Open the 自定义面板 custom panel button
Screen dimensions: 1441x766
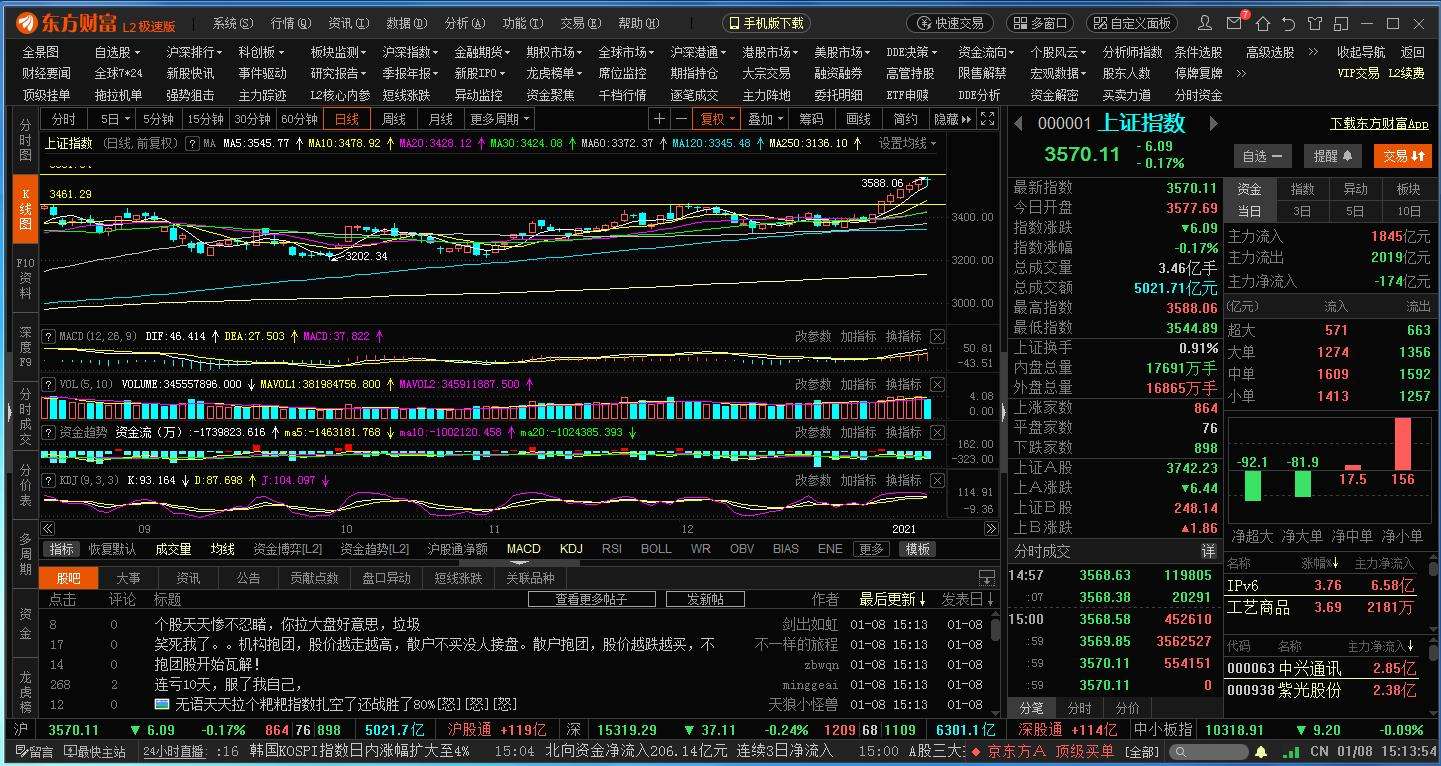coord(1131,23)
